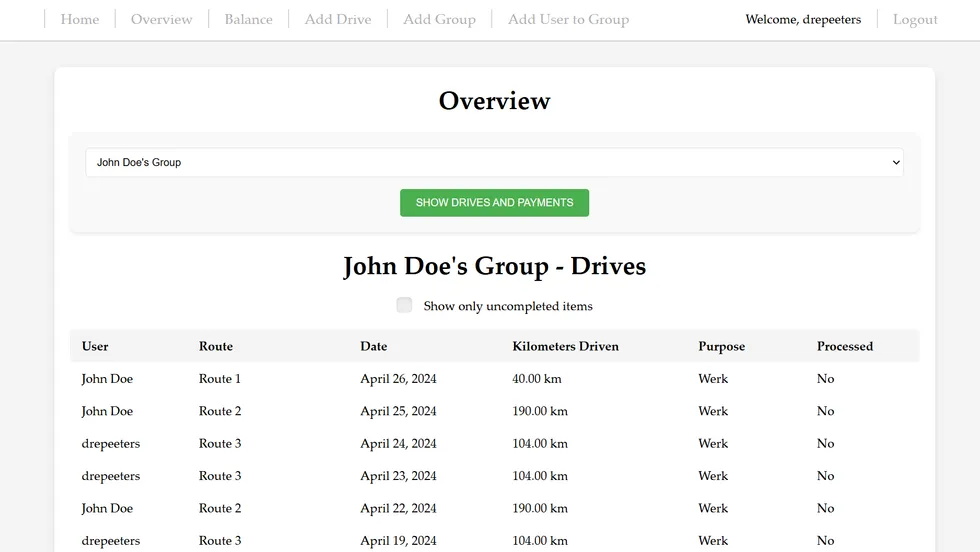Click 40.00 km value
This screenshot has height=552, width=980.
coord(537,379)
